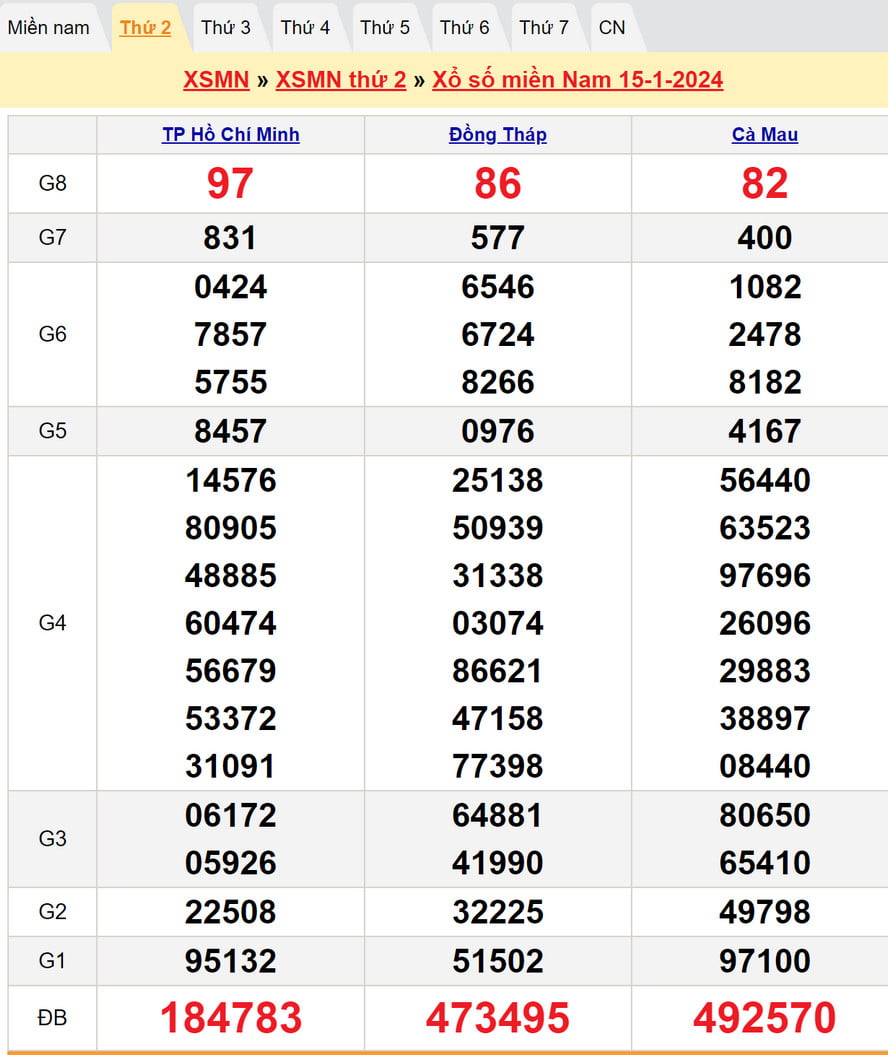Click Cà Mau special prize 492570
The image size is (888, 1055).
(765, 1018)
